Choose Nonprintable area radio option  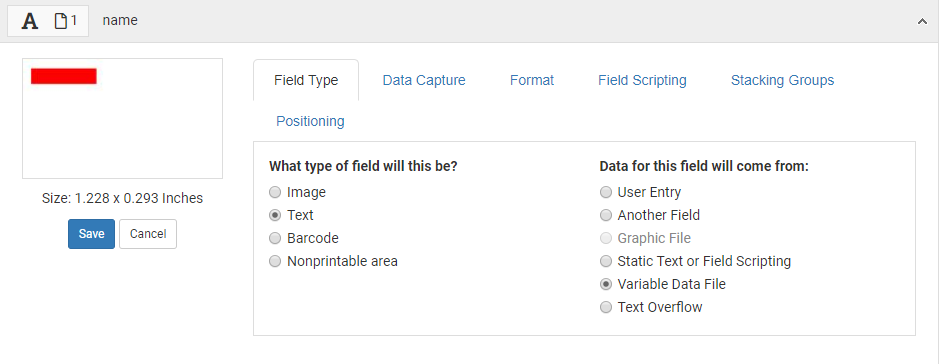pos(275,261)
